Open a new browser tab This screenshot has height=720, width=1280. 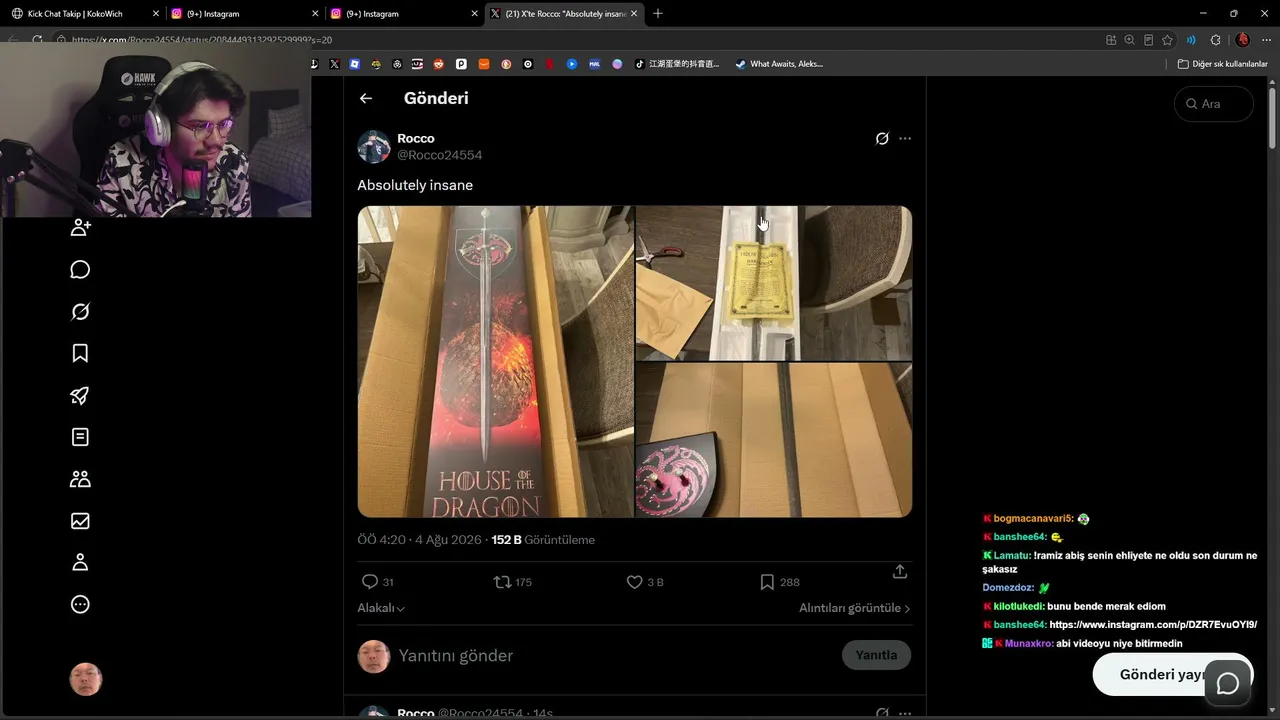658,14
